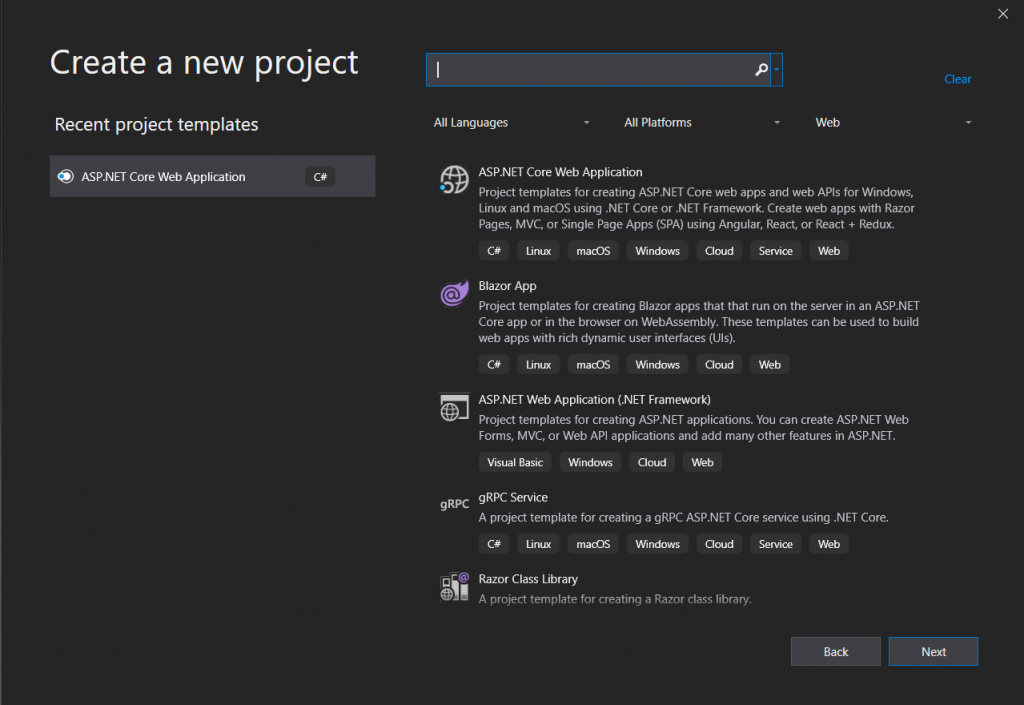Click the gRPC Service icon
Screen dimensions: 1024x705
pos(454,504)
